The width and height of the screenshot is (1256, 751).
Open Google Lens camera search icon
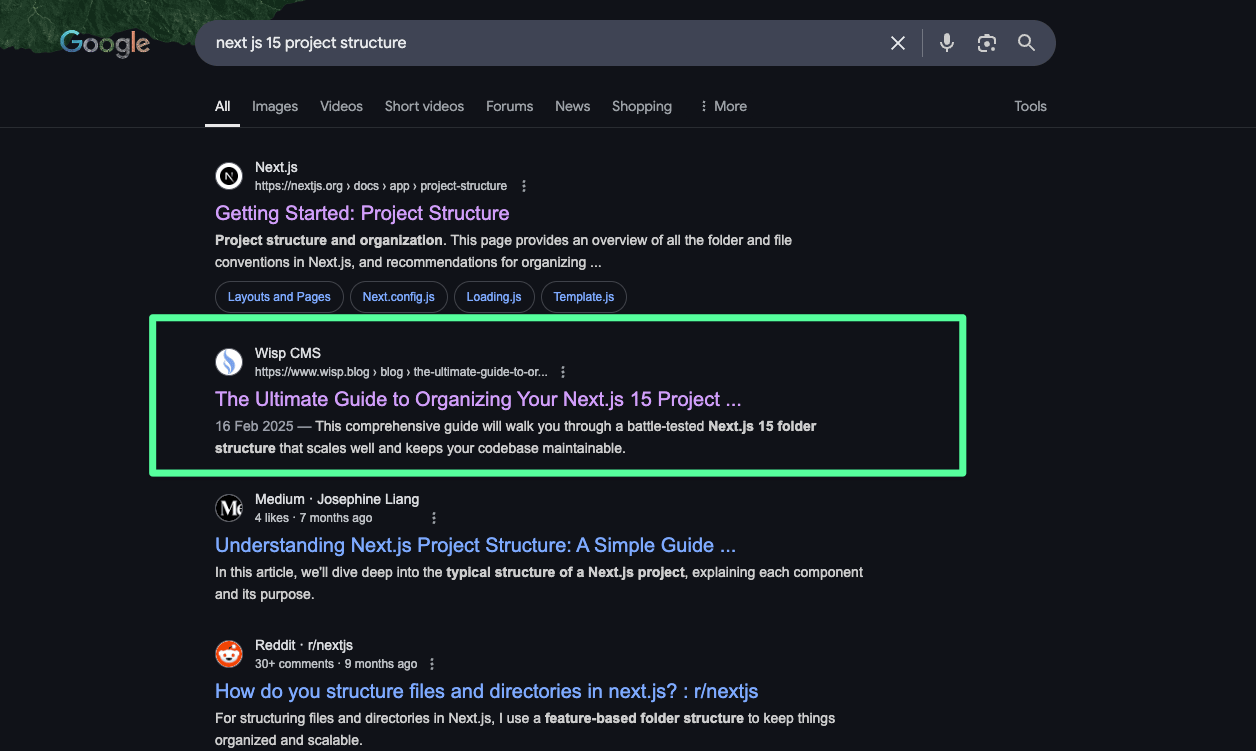click(x=987, y=43)
